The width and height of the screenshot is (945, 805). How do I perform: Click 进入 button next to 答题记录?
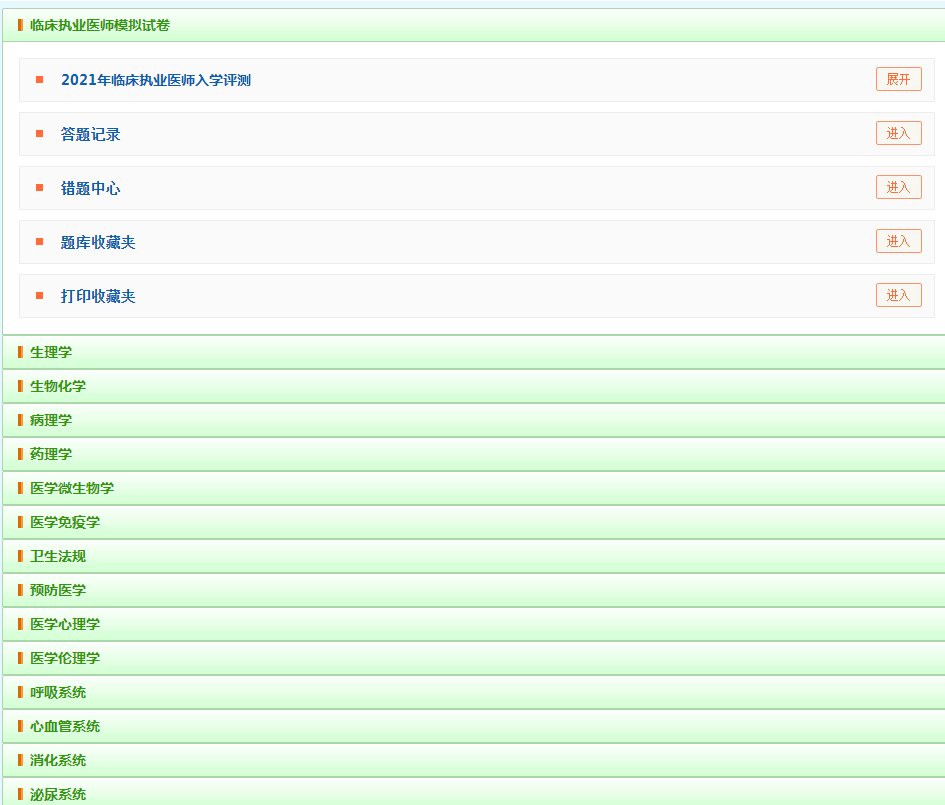click(x=898, y=134)
